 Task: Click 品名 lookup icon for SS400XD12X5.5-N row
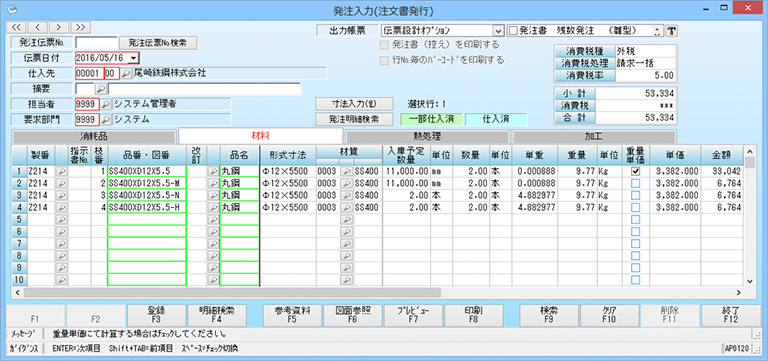[213, 195]
